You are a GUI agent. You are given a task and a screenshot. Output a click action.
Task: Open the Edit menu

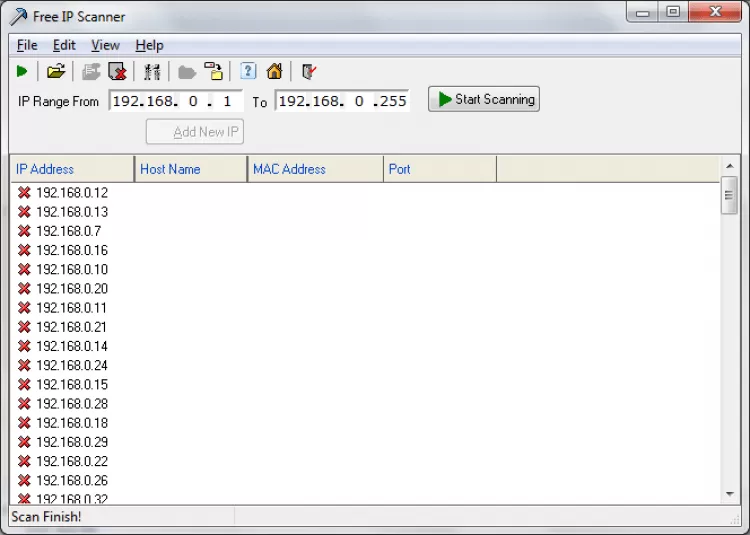[64, 45]
